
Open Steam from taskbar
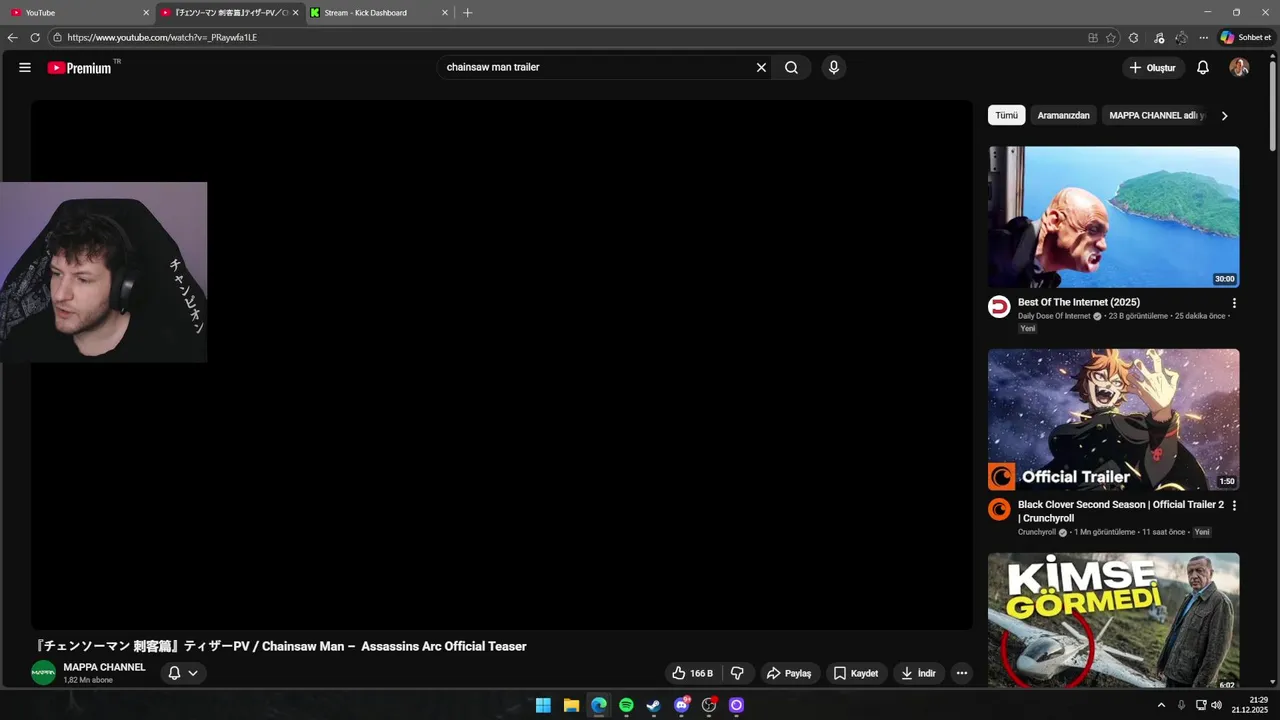point(654,705)
